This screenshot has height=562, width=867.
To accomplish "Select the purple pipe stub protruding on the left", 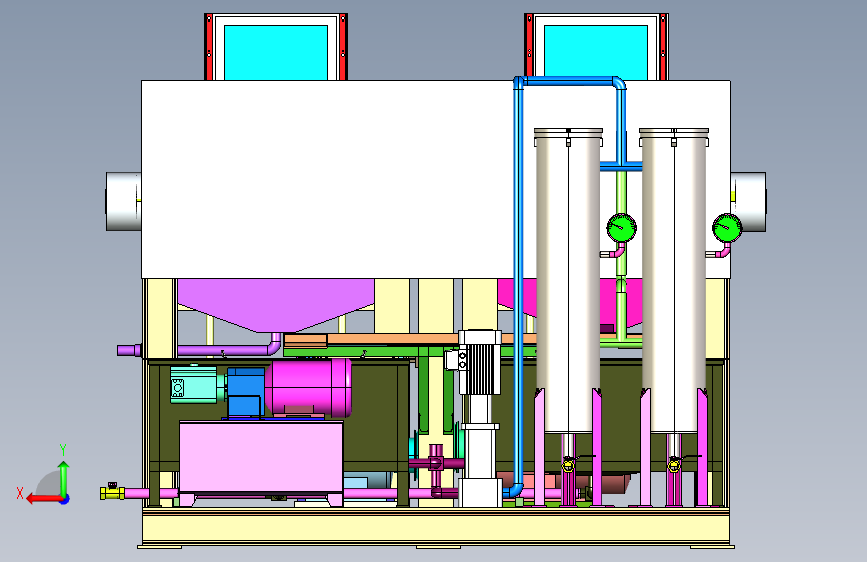I will pos(129,350).
